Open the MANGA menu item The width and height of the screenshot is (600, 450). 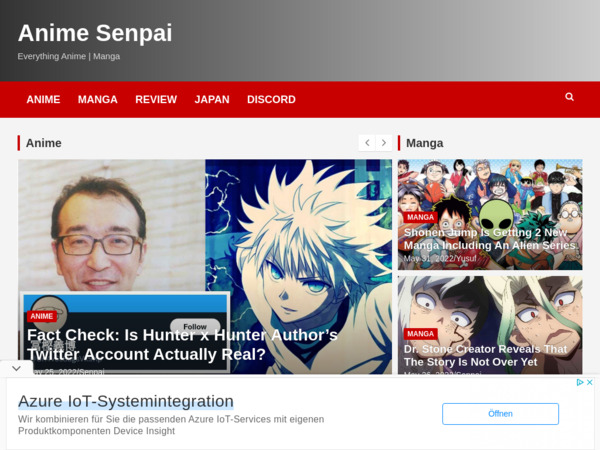[98, 99]
